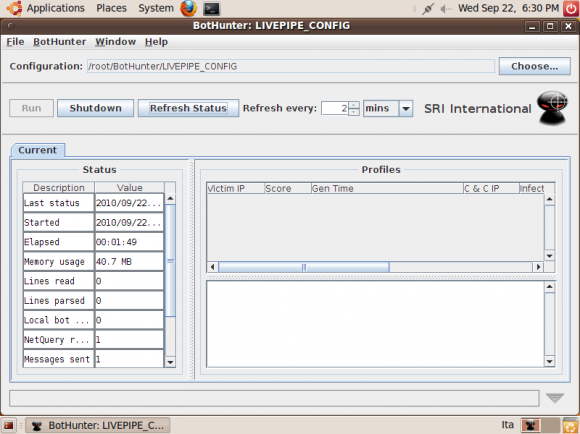Select the Current tab
The width and height of the screenshot is (580, 434).
[x=38, y=150]
